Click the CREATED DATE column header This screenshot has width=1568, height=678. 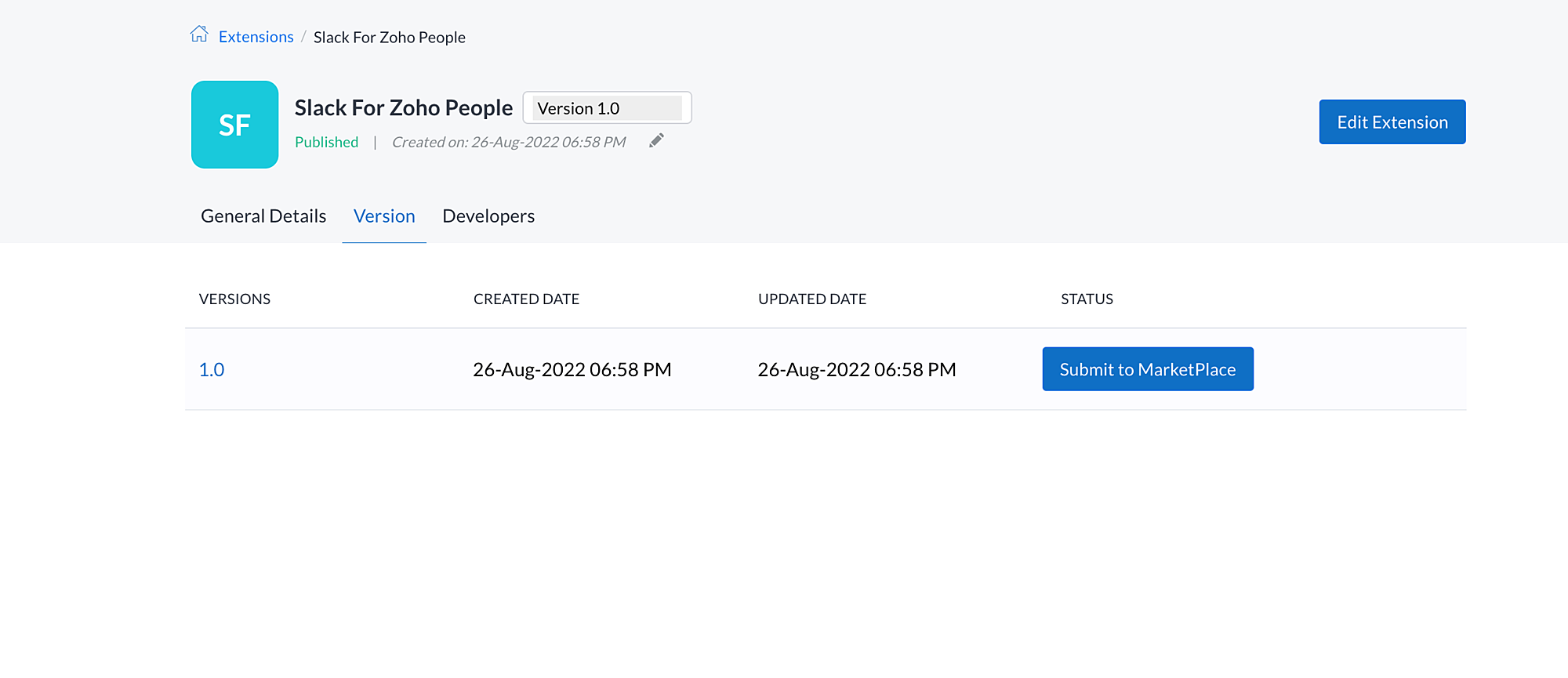526,299
